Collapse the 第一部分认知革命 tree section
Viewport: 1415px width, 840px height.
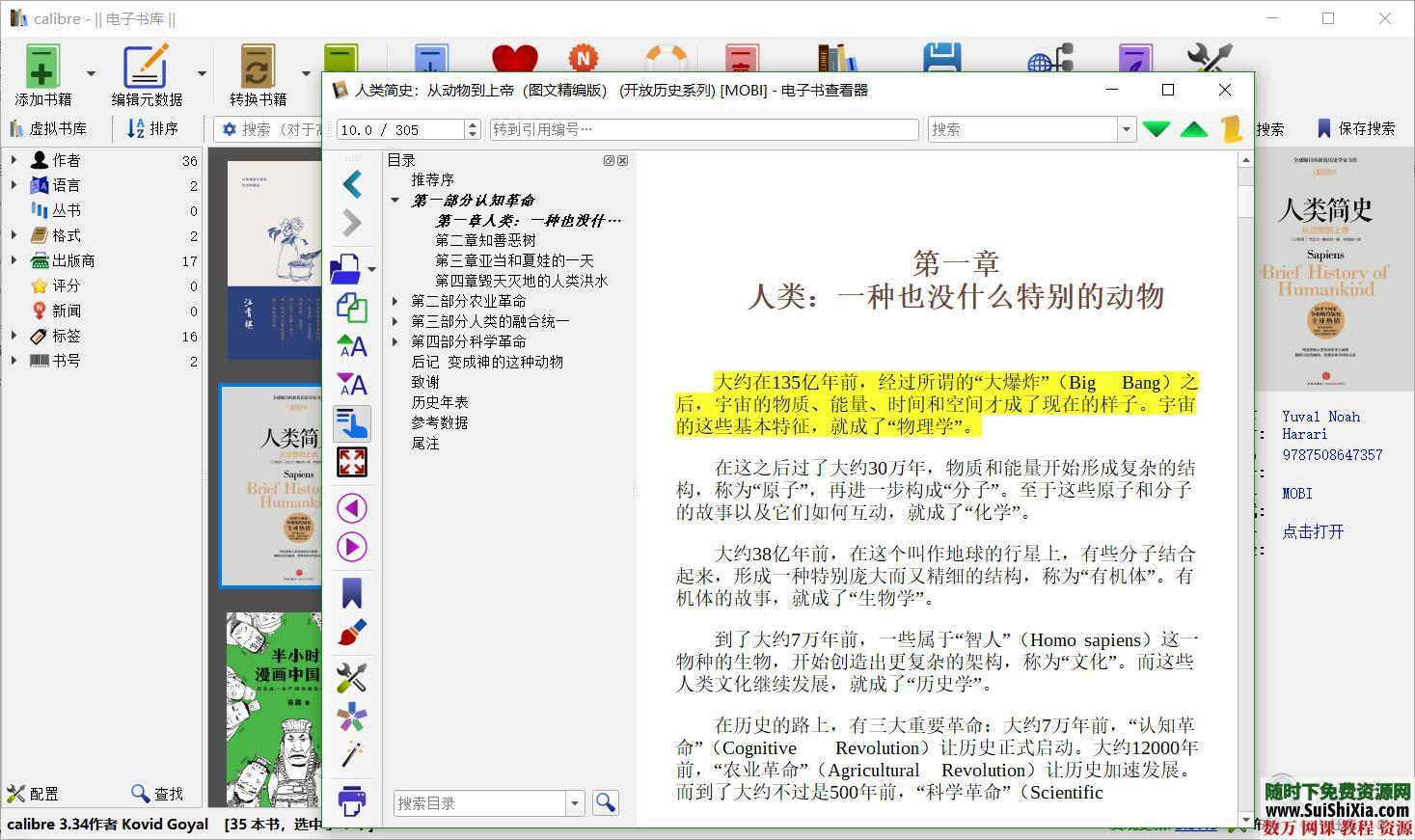coord(395,201)
